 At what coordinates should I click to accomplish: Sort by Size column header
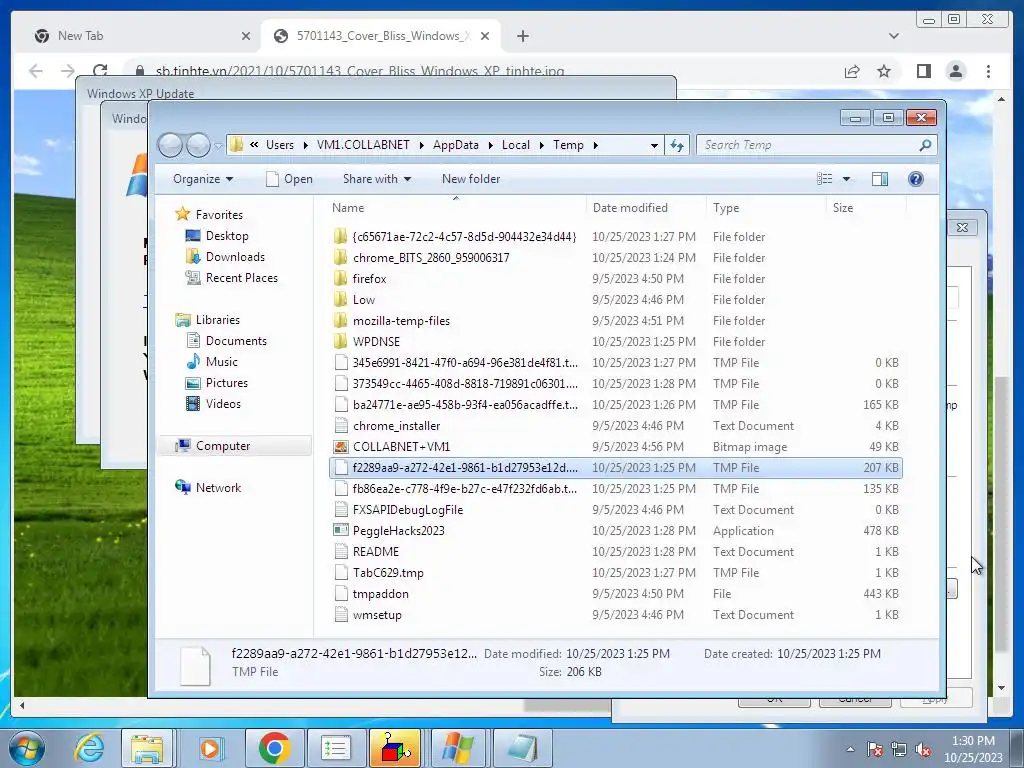point(866,208)
